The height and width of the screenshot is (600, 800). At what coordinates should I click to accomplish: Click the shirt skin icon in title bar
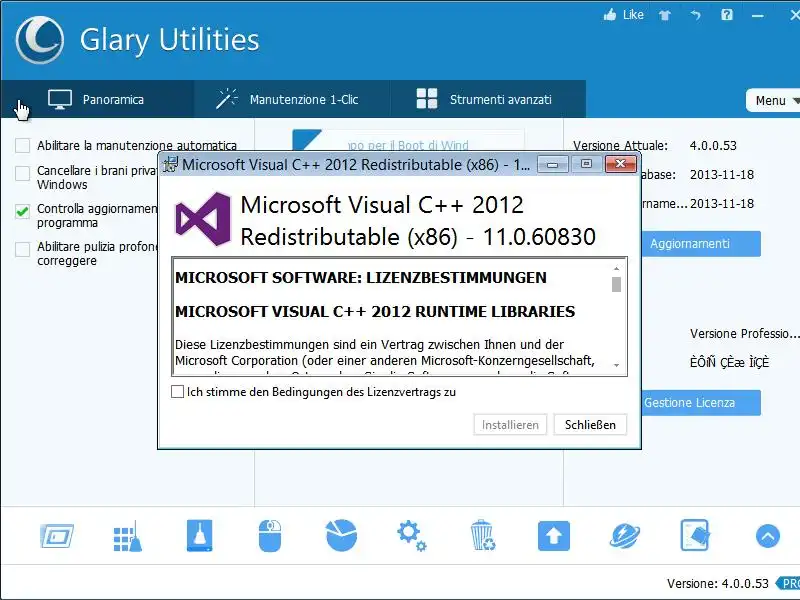(664, 15)
